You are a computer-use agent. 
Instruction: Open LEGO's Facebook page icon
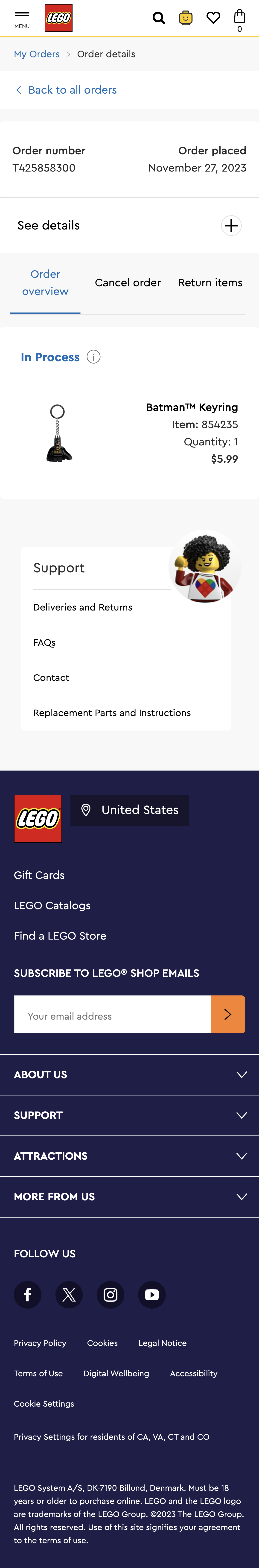click(x=27, y=1295)
